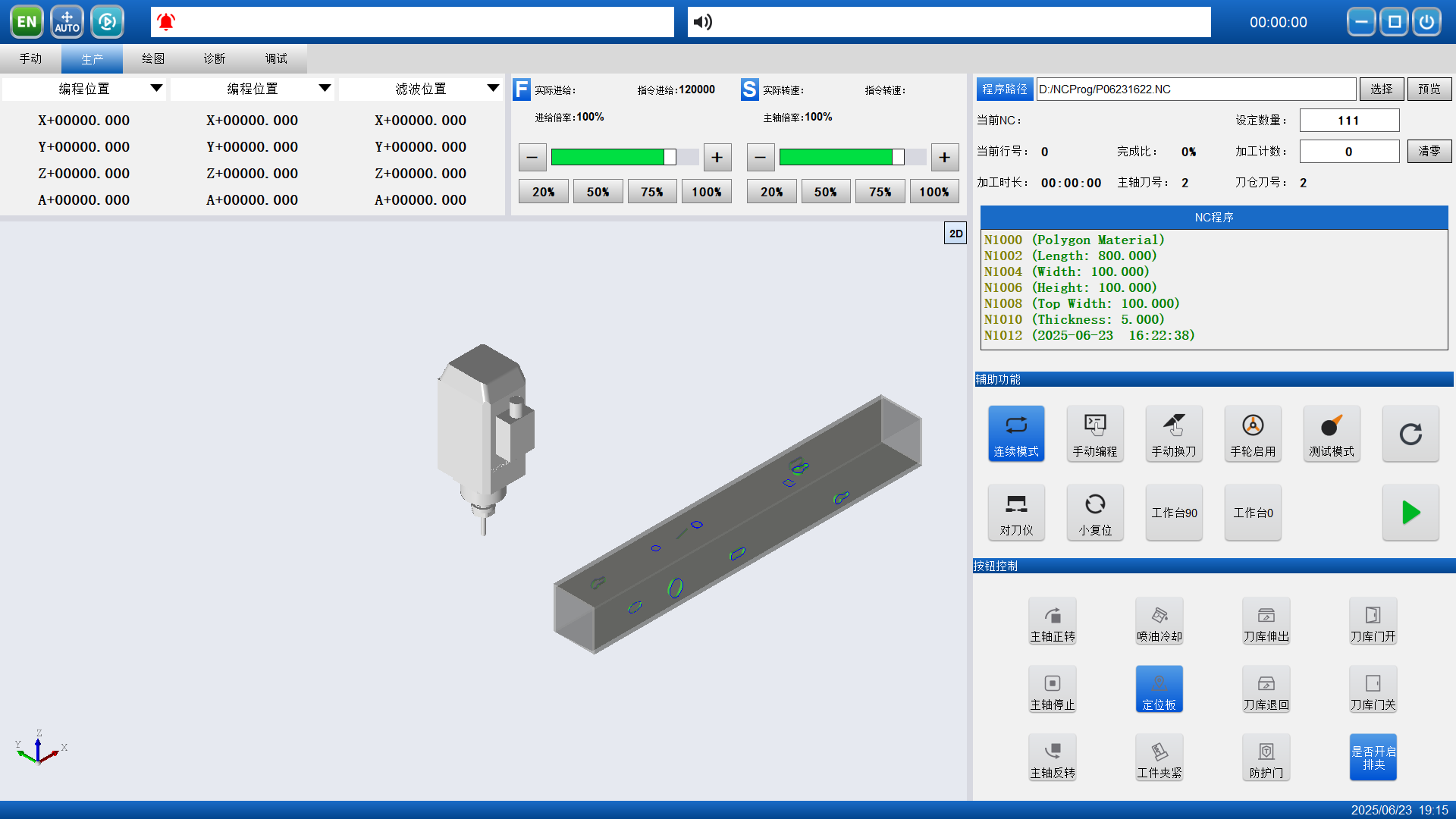1456x819 pixels.
Task: Click the 预览 preview button
Action: click(1429, 89)
